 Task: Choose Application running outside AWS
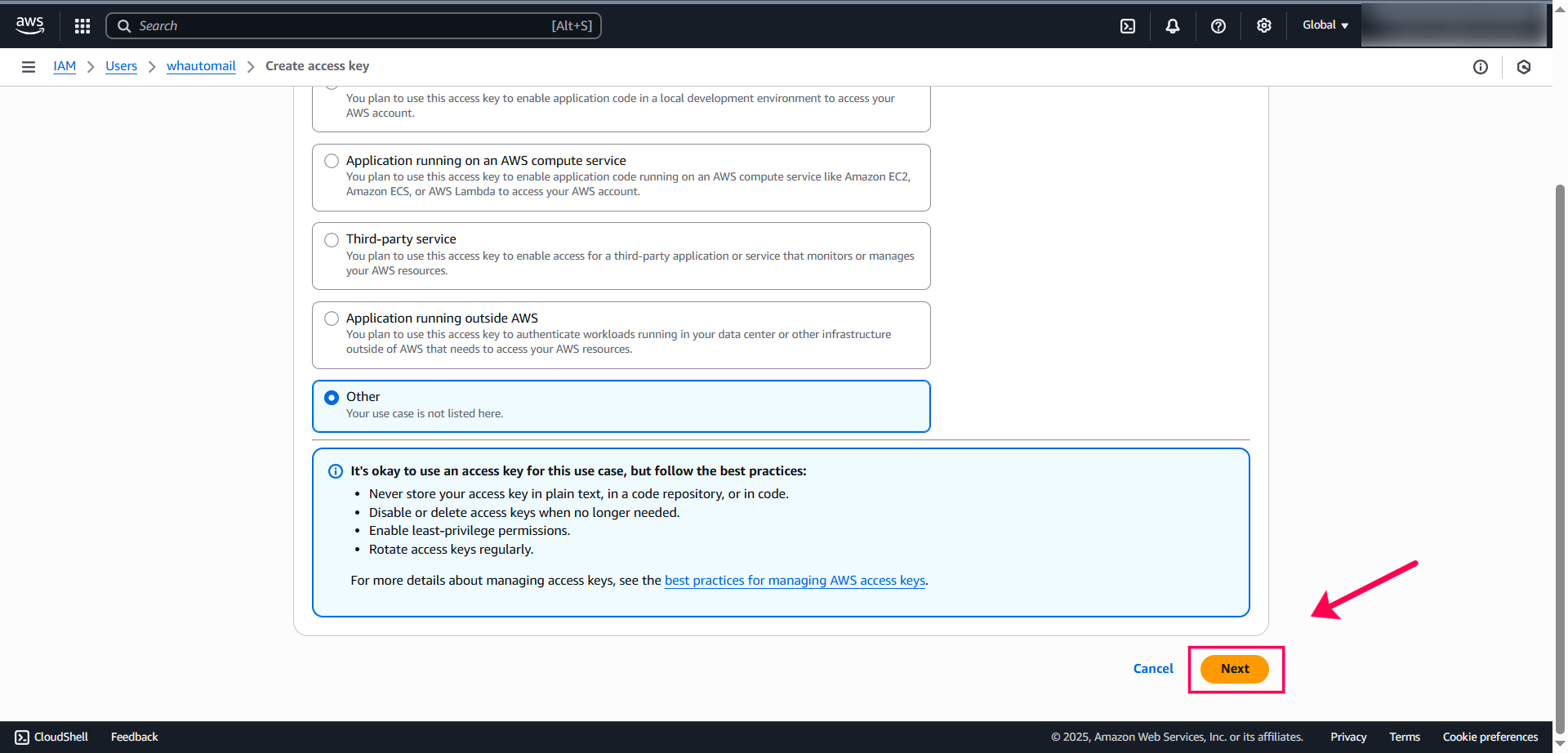pos(332,319)
